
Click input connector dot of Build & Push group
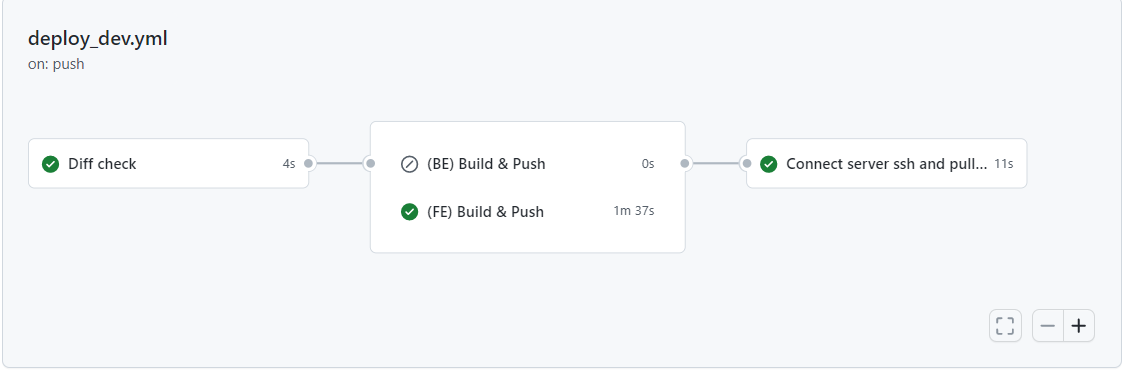click(370, 163)
